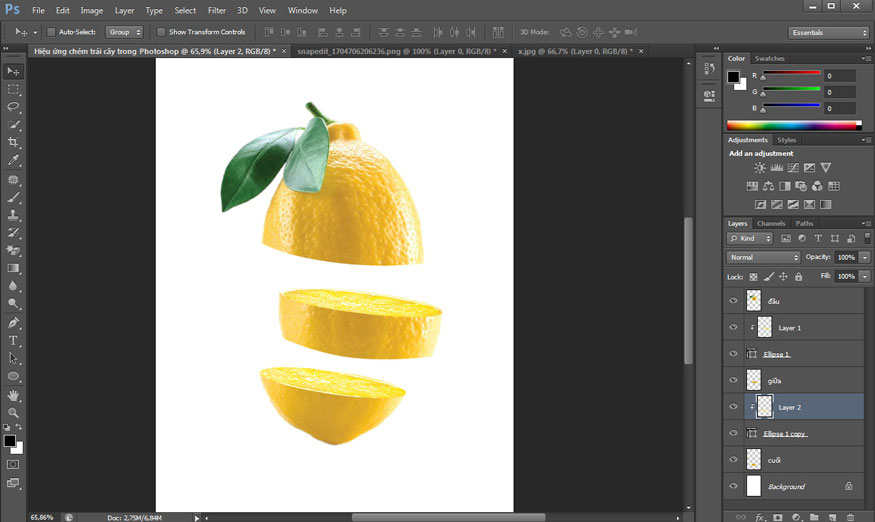Select the Clone Stamp tool
875x522 pixels.
(13, 215)
